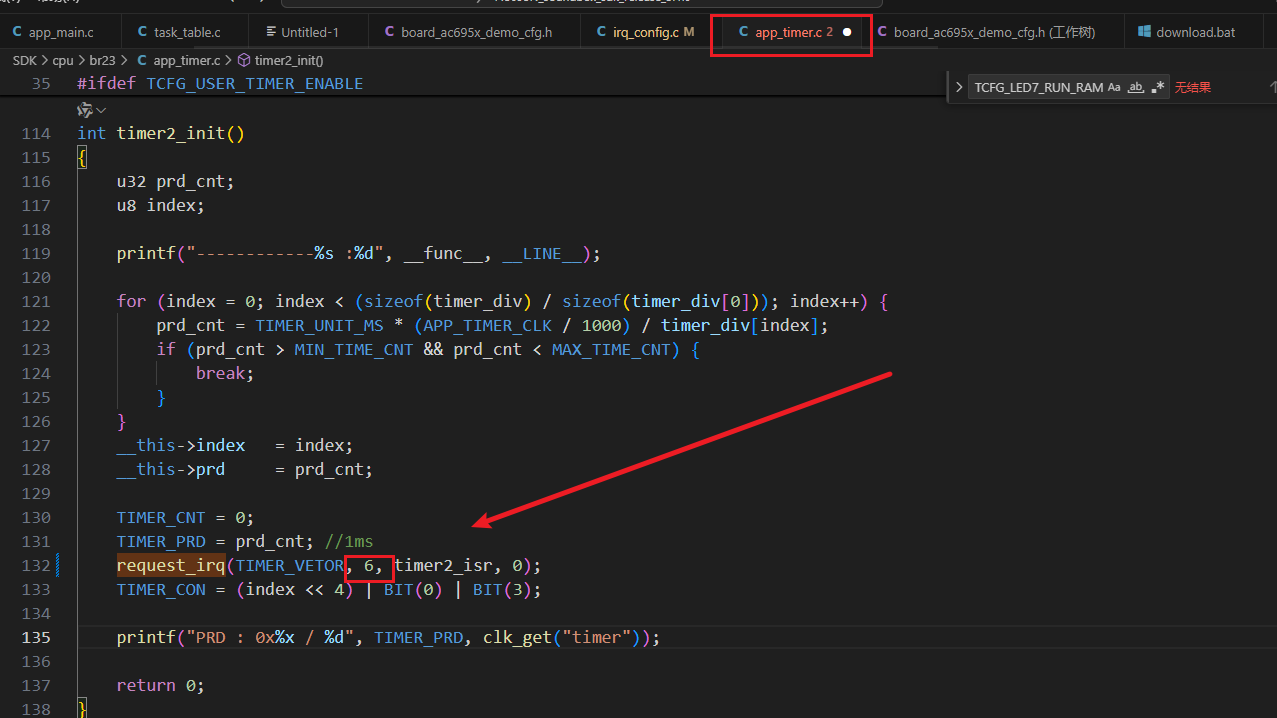Click the MIN_TIME_CNT macro
Image resolution: width=1277 pixels, height=718 pixels.
pos(354,349)
